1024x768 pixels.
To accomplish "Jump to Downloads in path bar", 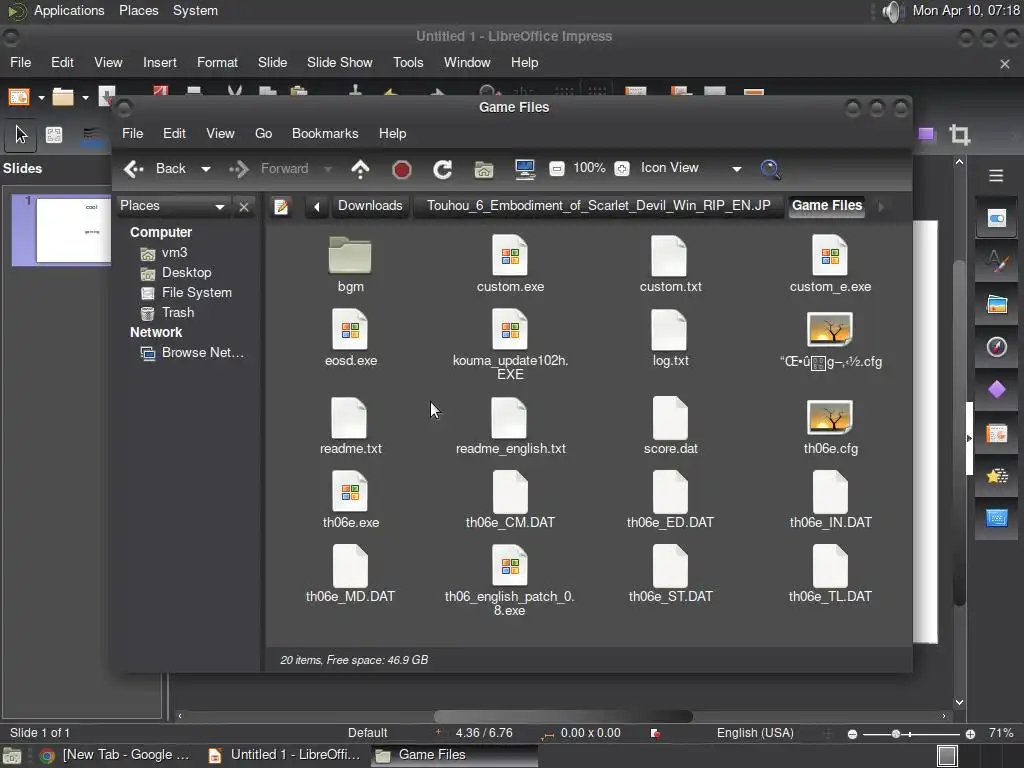I will tap(370, 206).
